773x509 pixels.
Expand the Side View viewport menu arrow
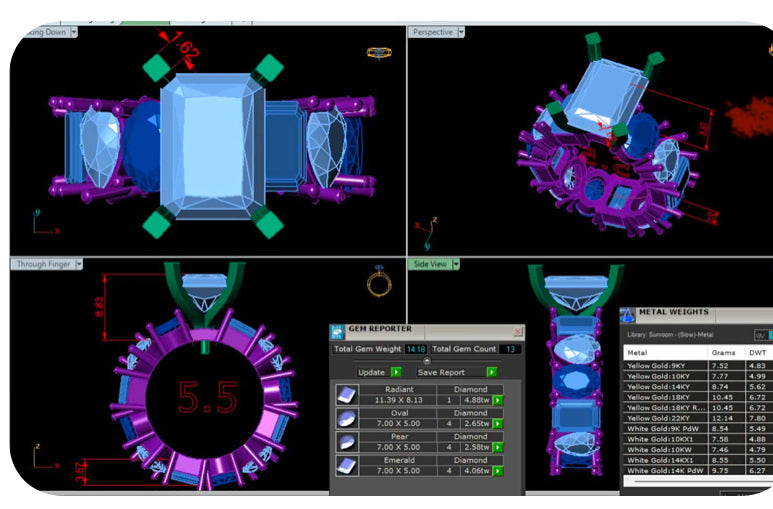pyautogui.click(x=456, y=264)
